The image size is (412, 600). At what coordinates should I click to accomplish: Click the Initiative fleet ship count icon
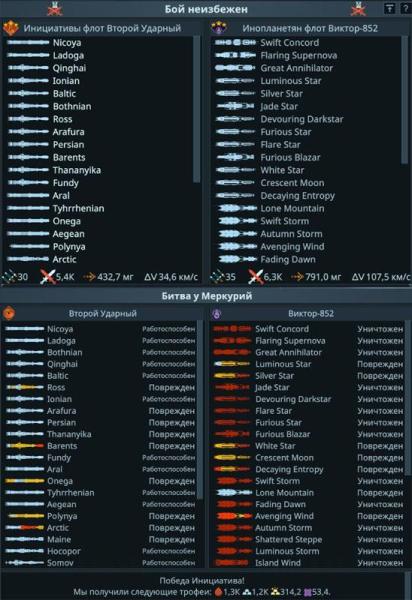tap(8, 276)
